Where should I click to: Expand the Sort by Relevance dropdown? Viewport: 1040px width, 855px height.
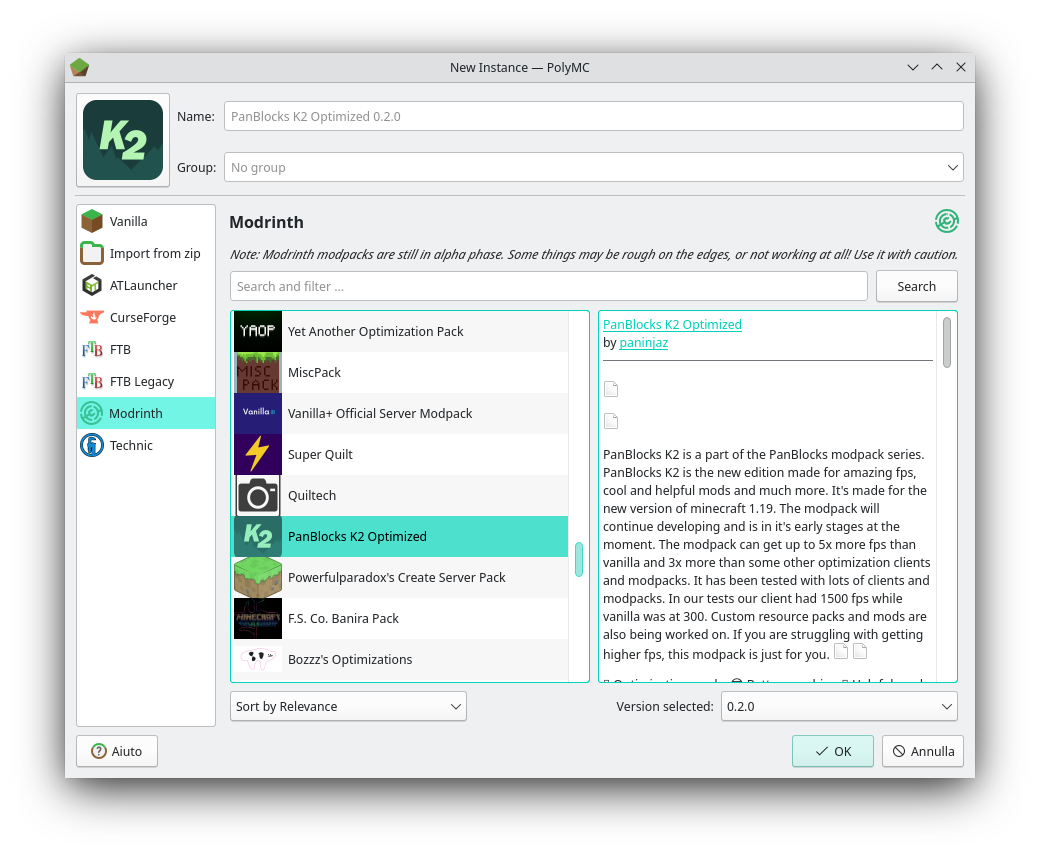348,706
